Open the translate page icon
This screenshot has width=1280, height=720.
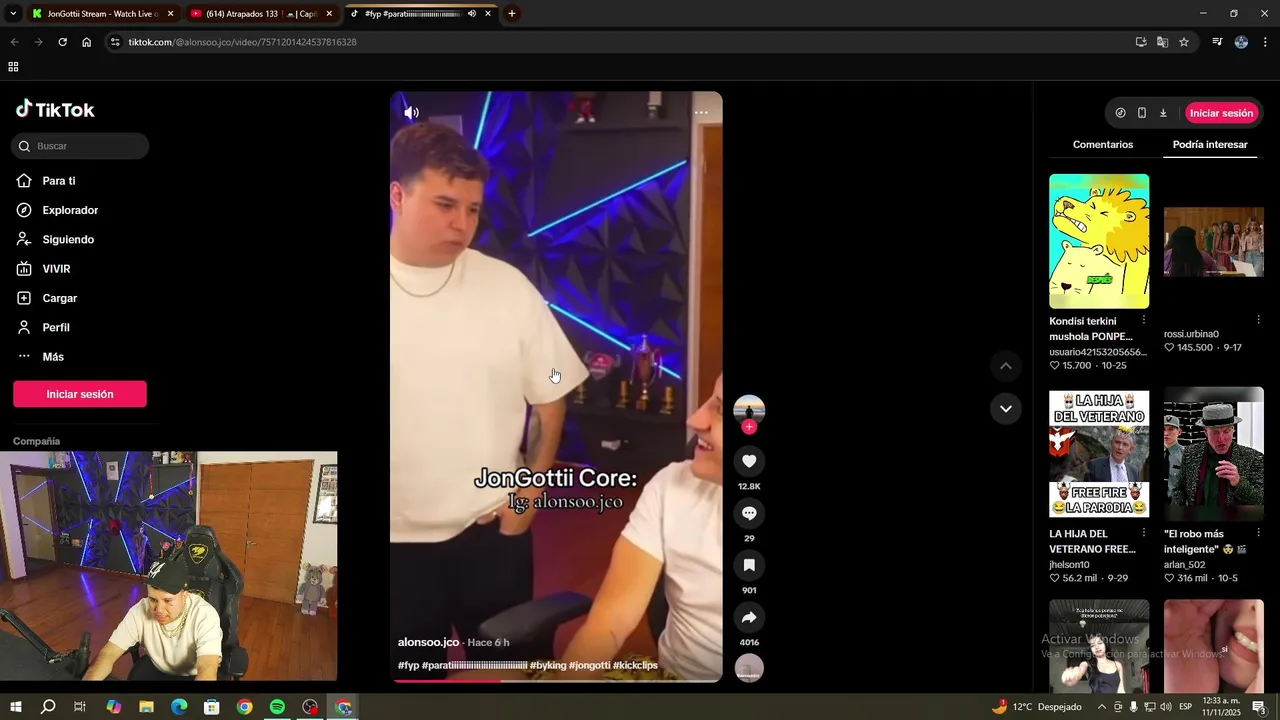tap(1162, 42)
